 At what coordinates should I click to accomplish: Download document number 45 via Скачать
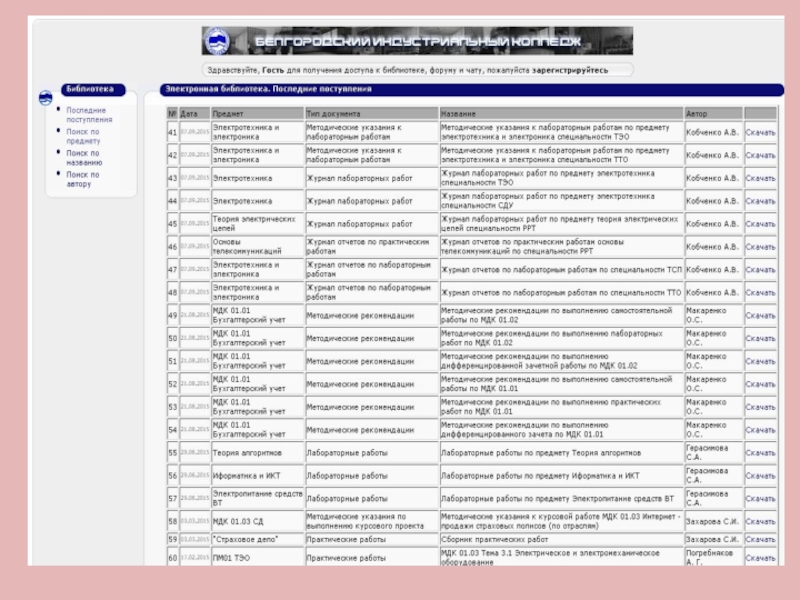tap(760, 224)
